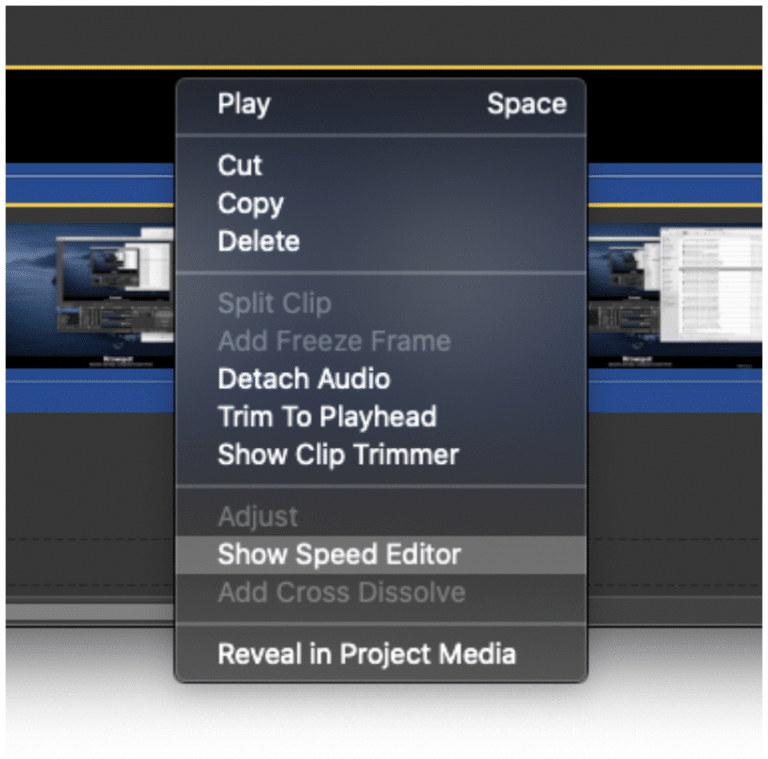Choose Trim To Playhead
Screen dimensions: 768x759
[x=381, y=417]
